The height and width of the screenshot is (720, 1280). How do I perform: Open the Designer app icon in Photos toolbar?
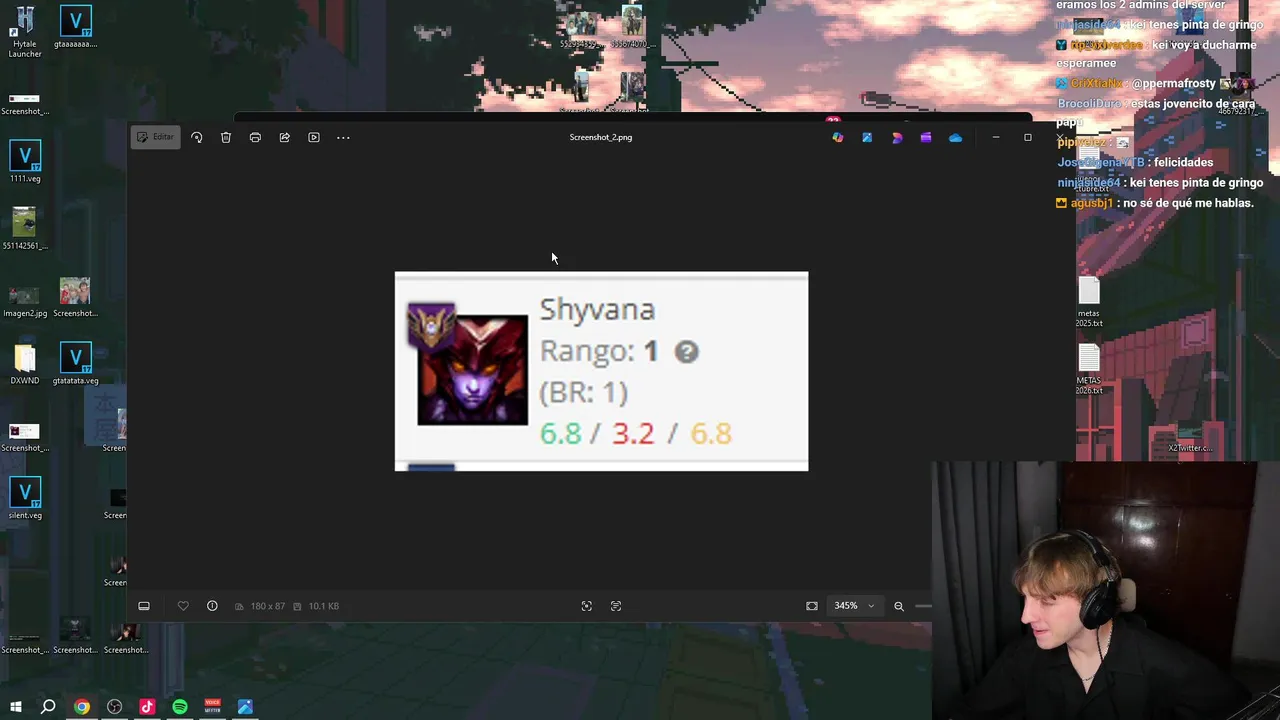click(x=897, y=137)
